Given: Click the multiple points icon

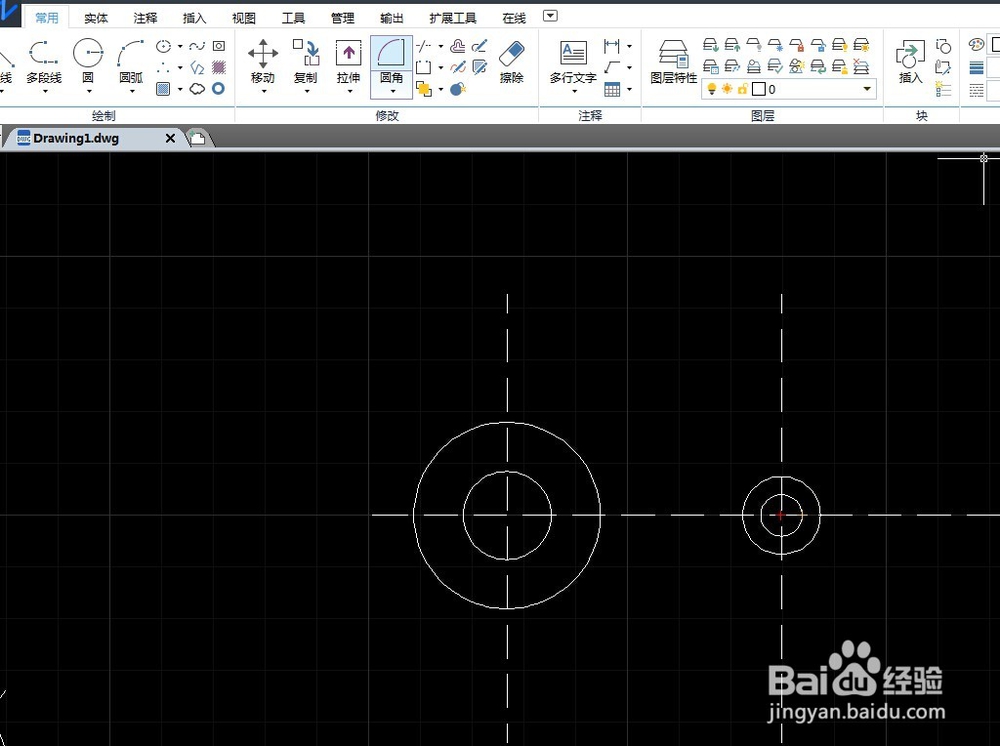Looking at the screenshot, I should (164, 67).
